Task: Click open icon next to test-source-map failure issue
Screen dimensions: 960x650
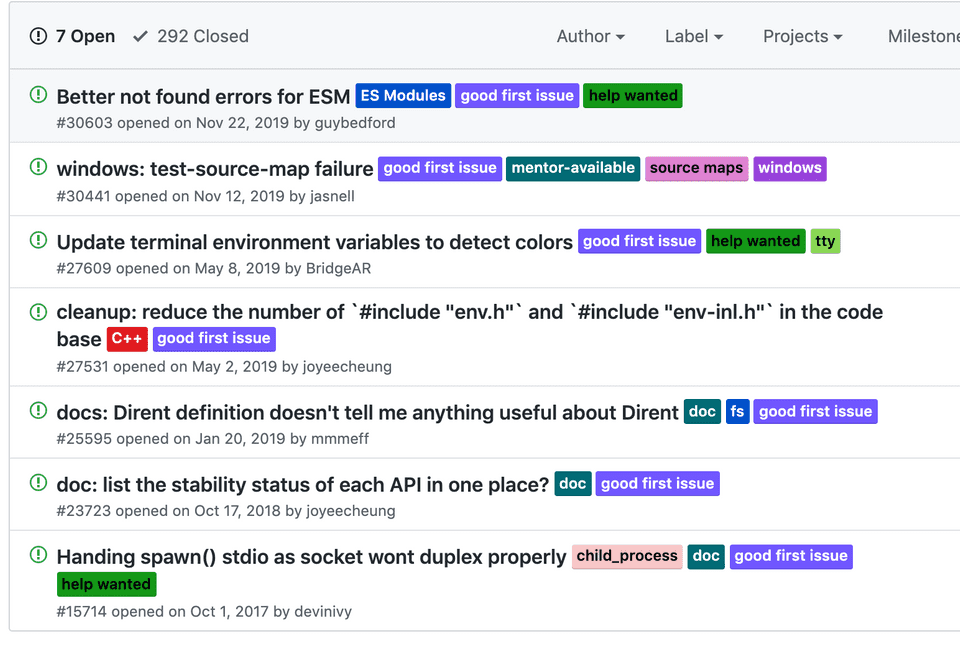Action: coord(38,167)
